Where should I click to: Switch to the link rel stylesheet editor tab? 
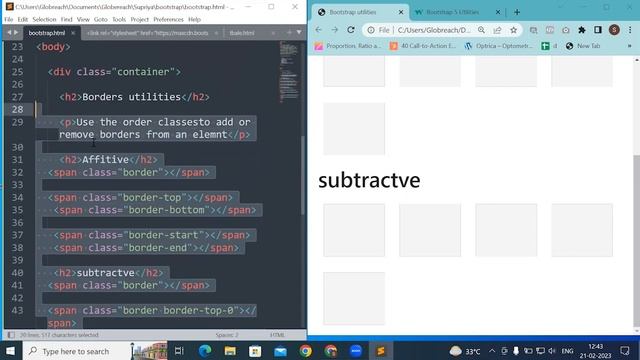[148, 33]
